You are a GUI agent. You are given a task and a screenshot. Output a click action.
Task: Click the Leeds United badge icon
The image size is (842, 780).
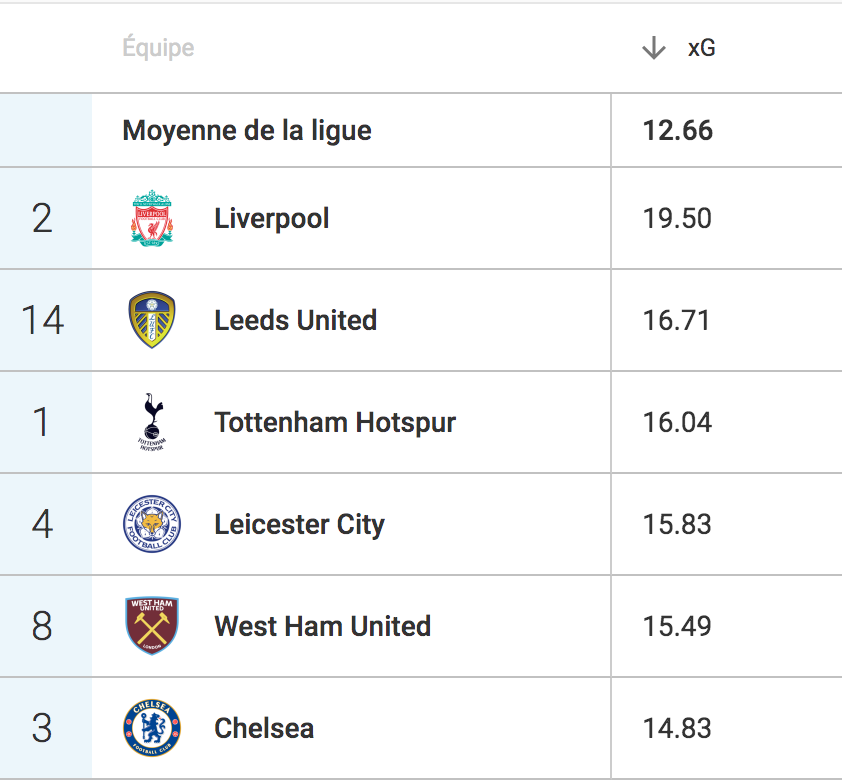tap(152, 320)
